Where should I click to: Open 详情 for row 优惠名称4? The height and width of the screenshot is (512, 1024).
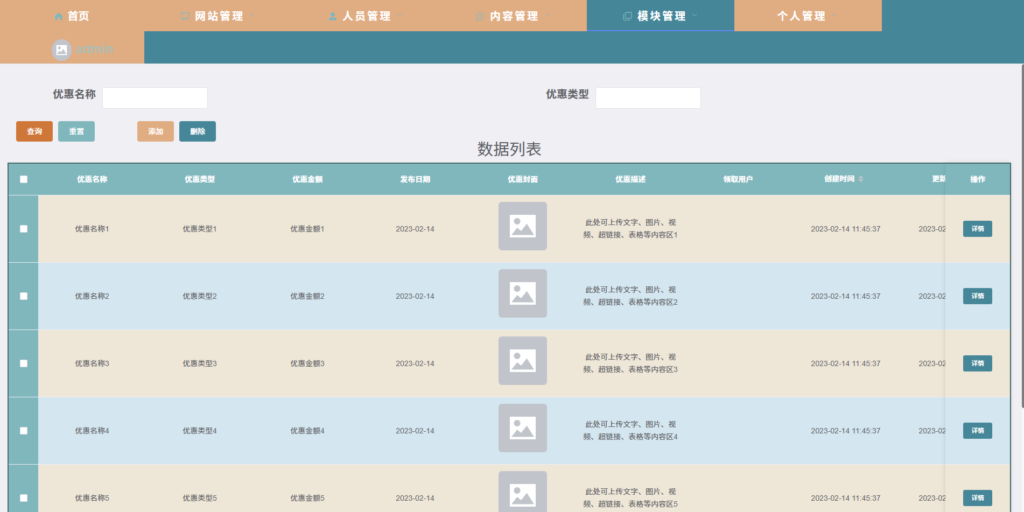pyautogui.click(x=977, y=430)
